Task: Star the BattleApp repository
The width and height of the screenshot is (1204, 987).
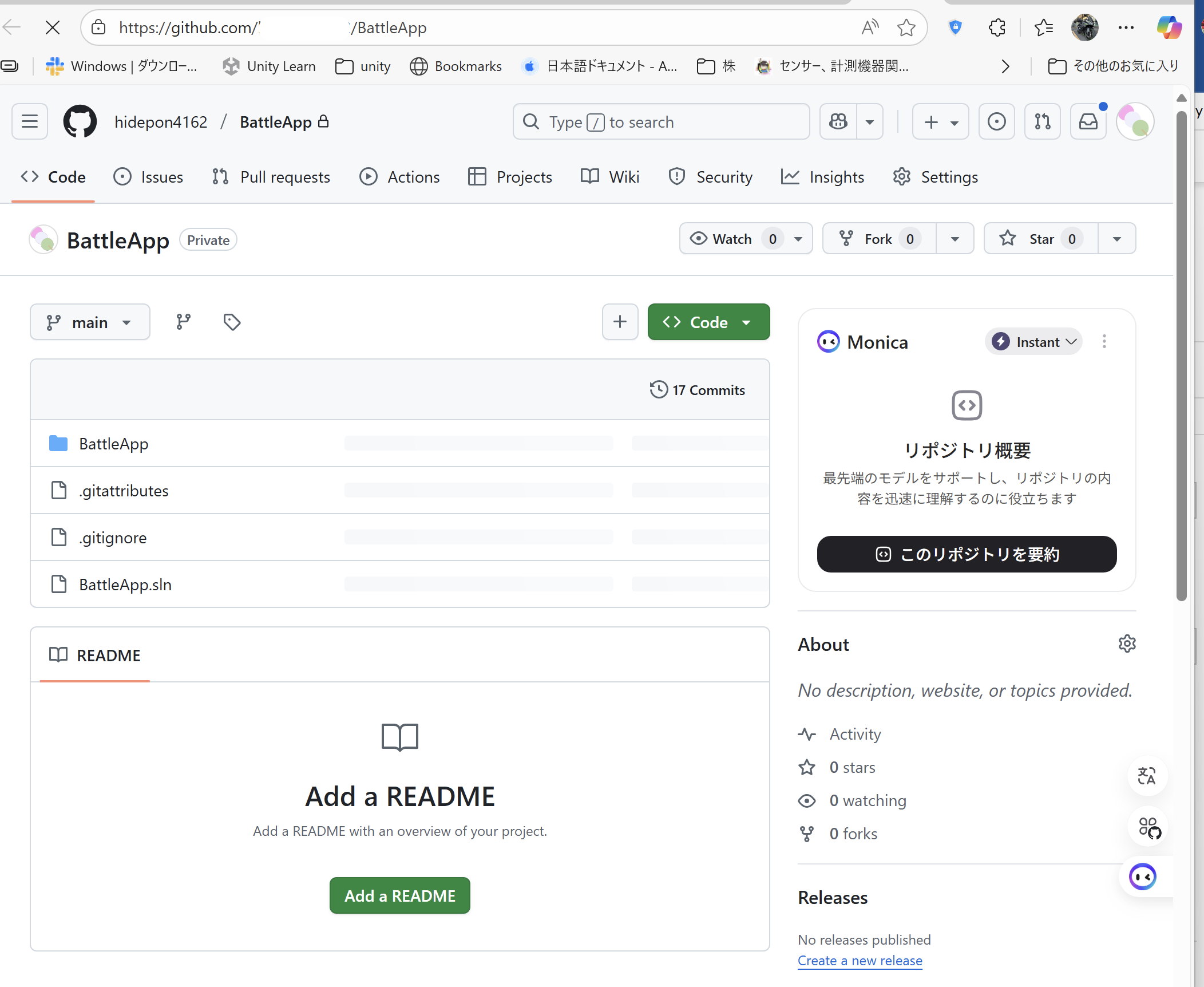Action: pos(1040,238)
